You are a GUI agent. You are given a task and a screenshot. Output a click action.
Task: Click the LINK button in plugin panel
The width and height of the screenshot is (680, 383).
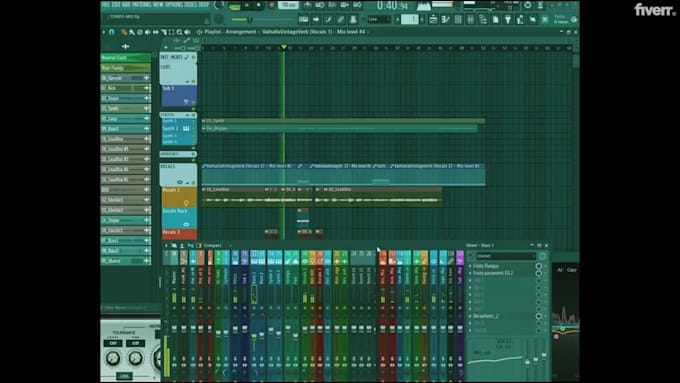tap(124, 376)
